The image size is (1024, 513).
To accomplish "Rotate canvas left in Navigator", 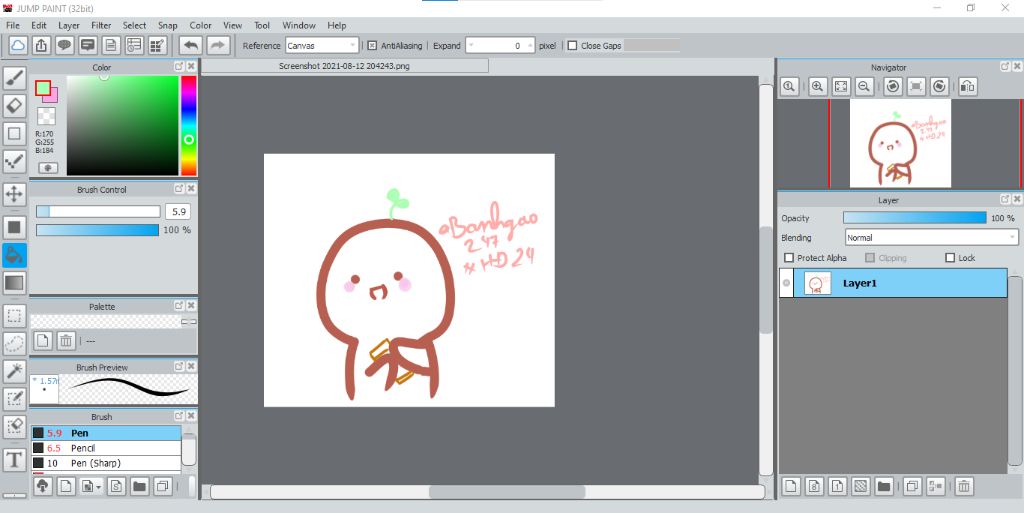I will [x=893, y=86].
